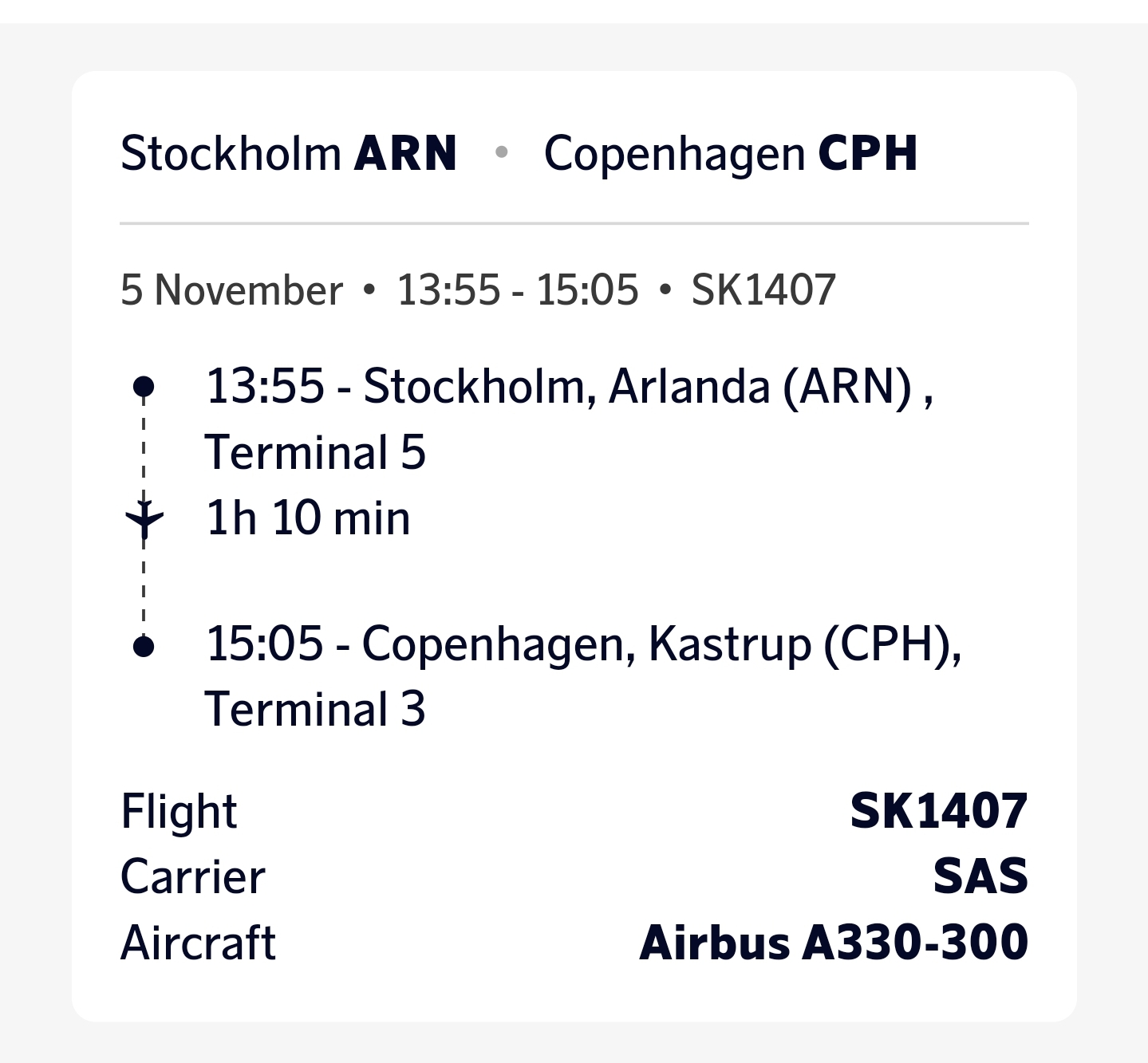Click the departure dot on the timeline
Image resolution: width=1148 pixels, height=1063 pixels.
(x=144, y=388)
